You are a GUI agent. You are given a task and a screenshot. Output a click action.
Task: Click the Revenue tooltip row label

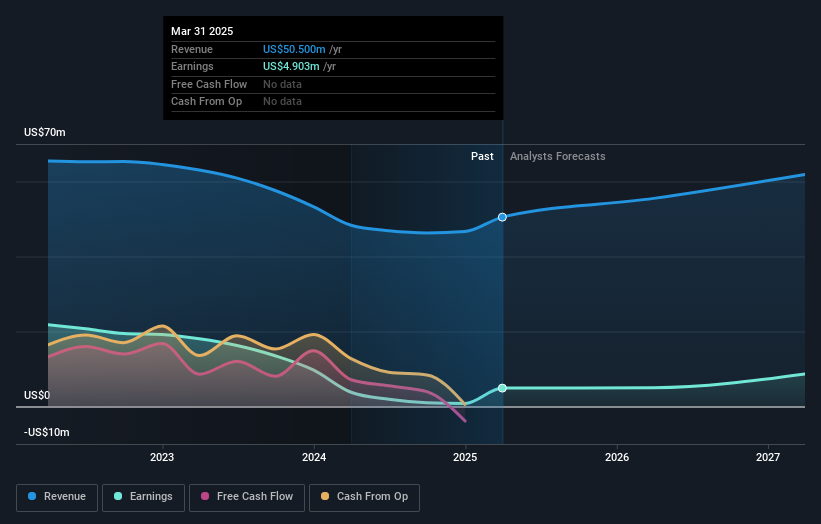192,49
